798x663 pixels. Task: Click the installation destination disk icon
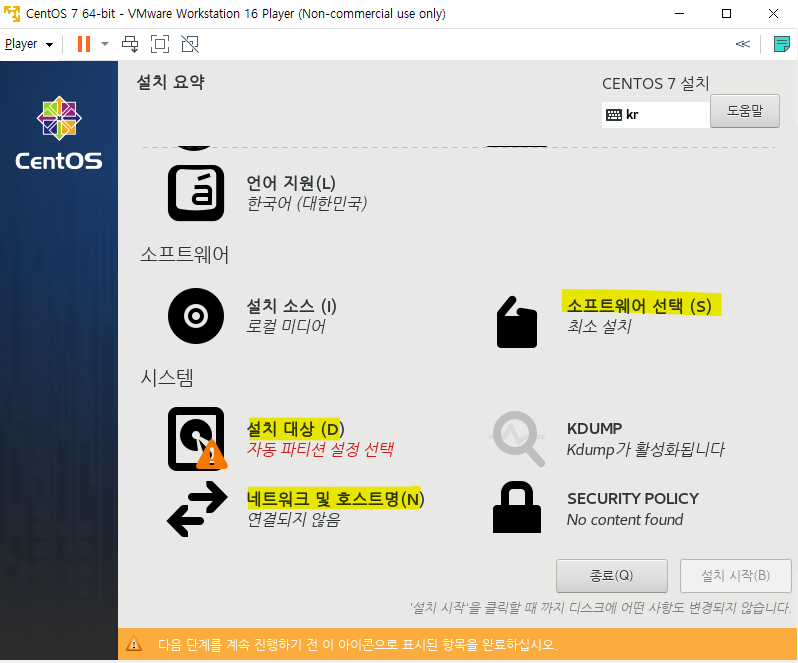point(197,439)
